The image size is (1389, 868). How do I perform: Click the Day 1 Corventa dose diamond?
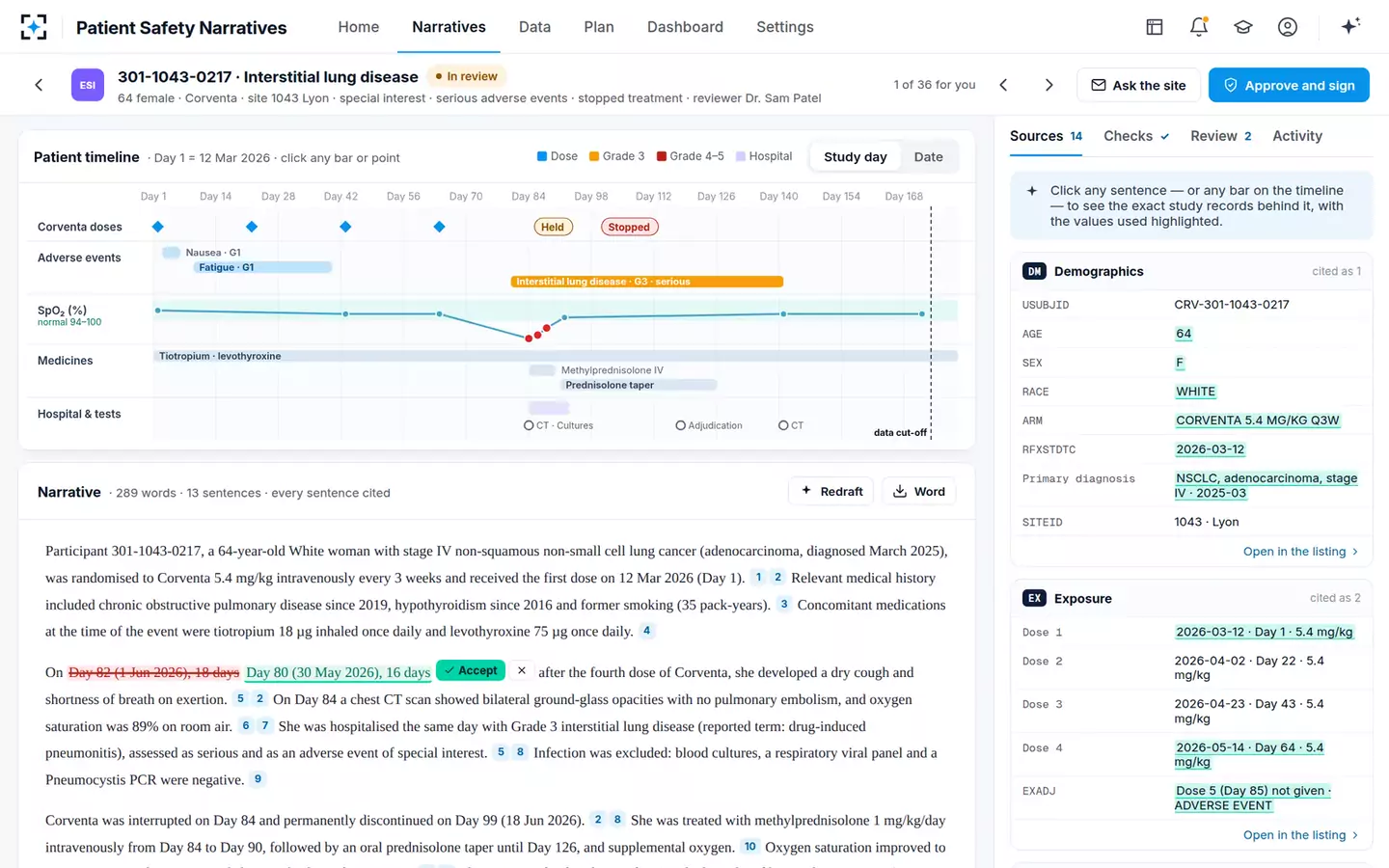point(158,227)
